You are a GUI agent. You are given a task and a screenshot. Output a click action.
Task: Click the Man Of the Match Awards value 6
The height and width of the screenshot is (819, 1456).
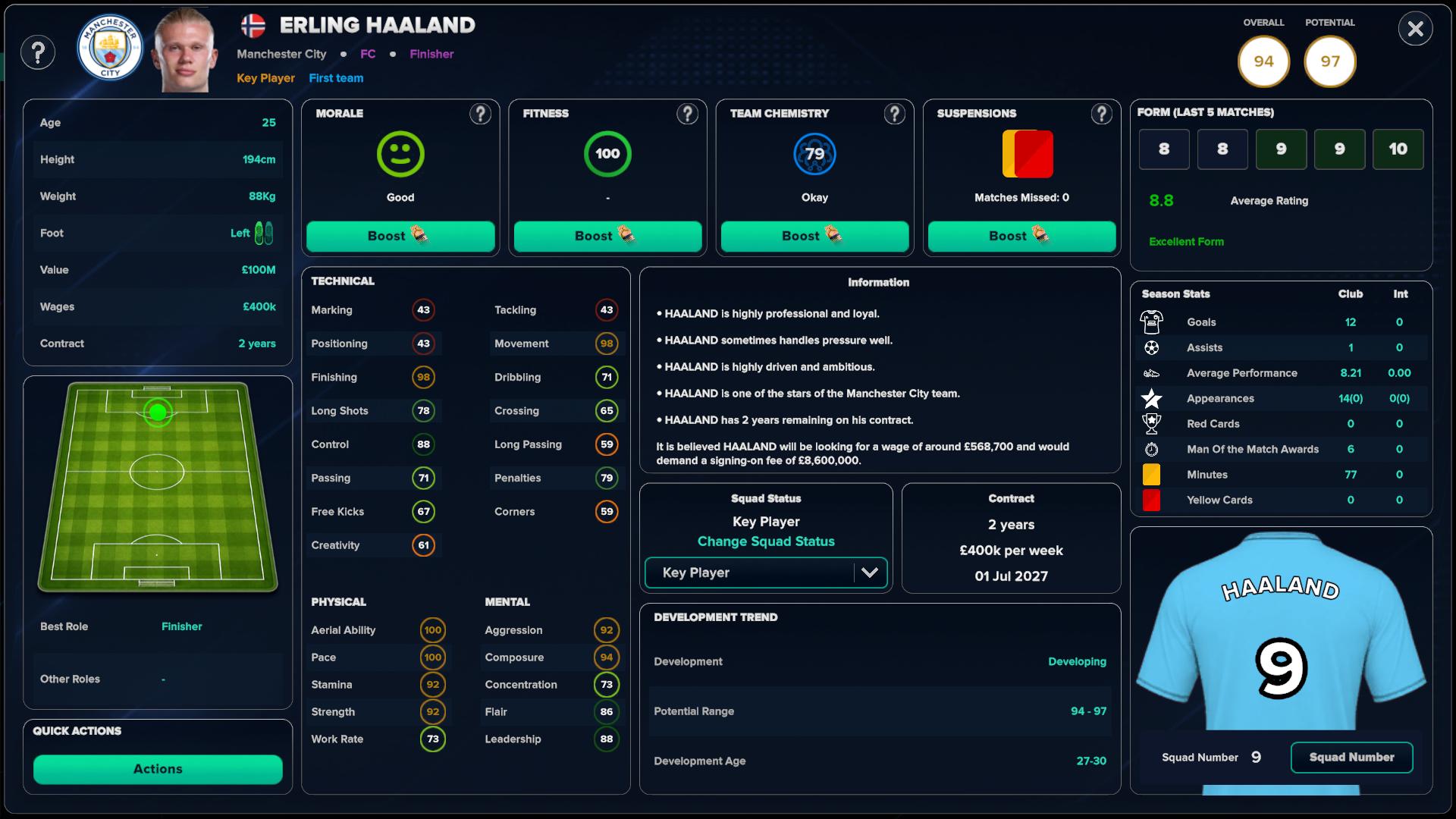coord(1351,449)
